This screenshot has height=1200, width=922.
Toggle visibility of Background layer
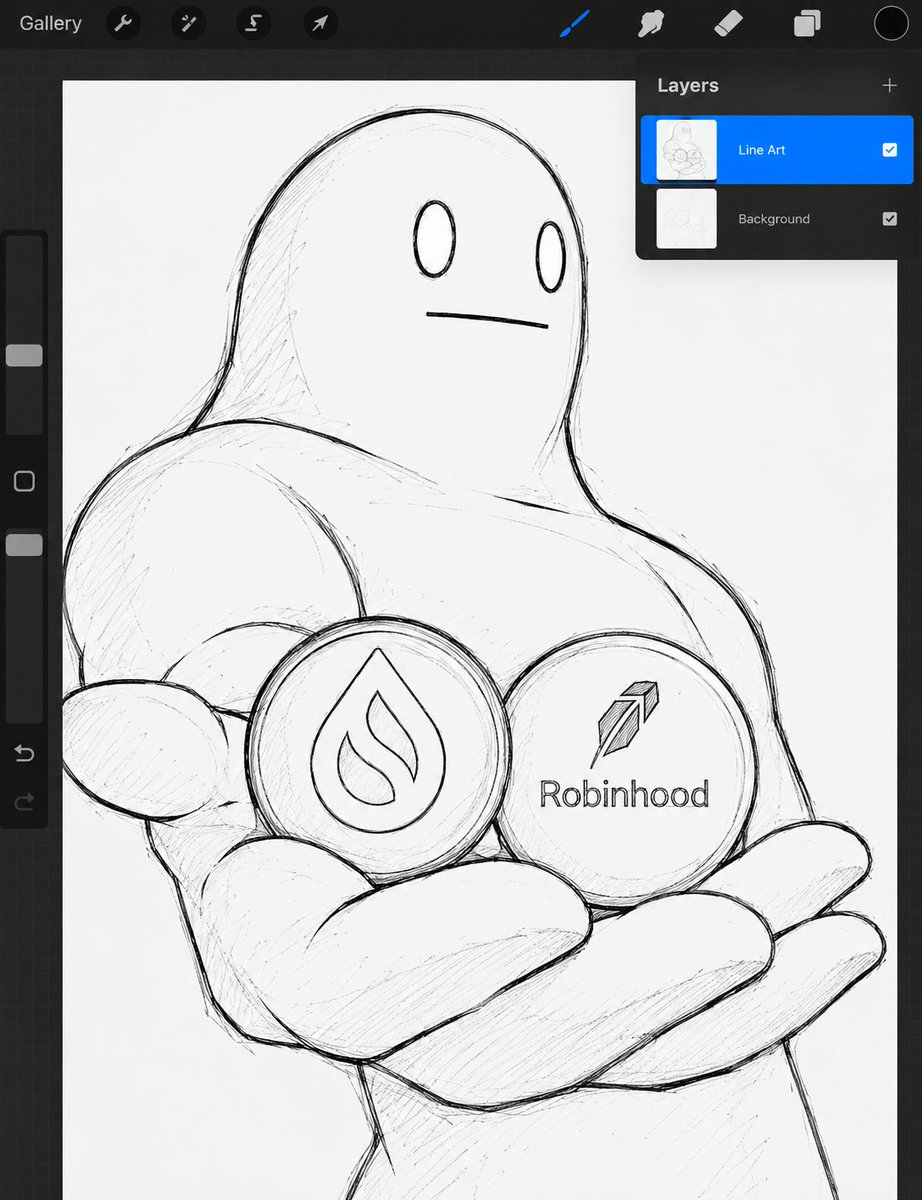tap(889, 219)
